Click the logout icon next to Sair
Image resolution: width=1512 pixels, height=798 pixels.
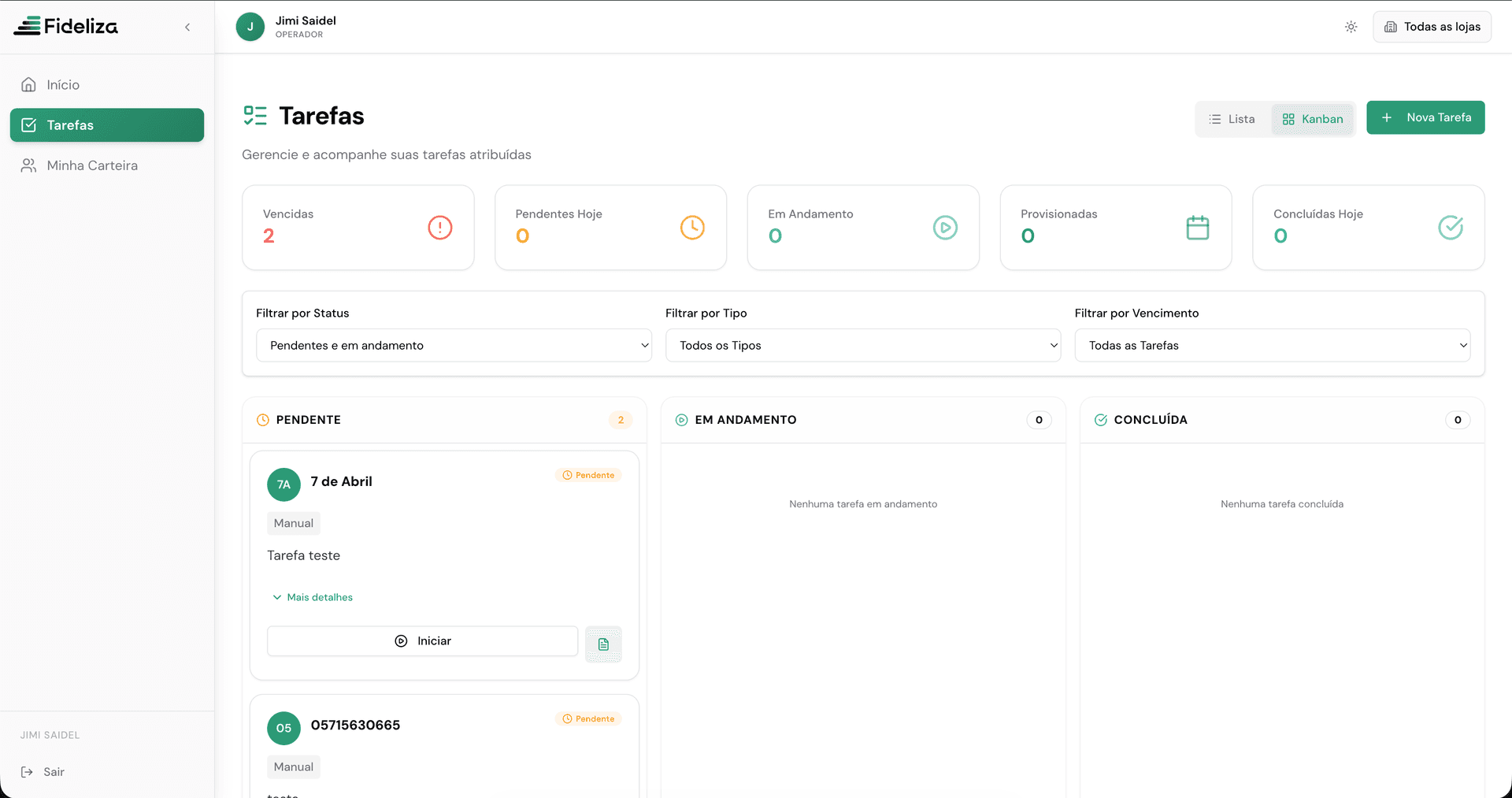pos(28,772)
